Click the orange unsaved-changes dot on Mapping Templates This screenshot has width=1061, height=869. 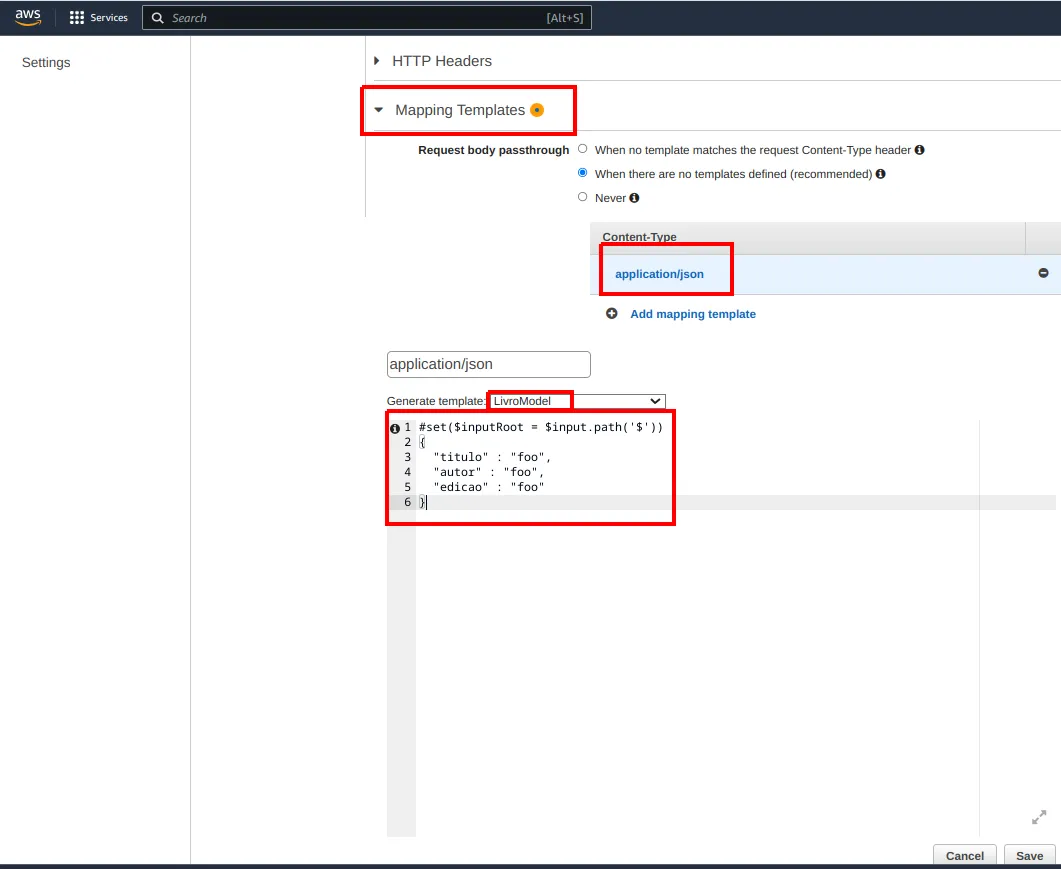pyautogui.click(x=537, y=110)
